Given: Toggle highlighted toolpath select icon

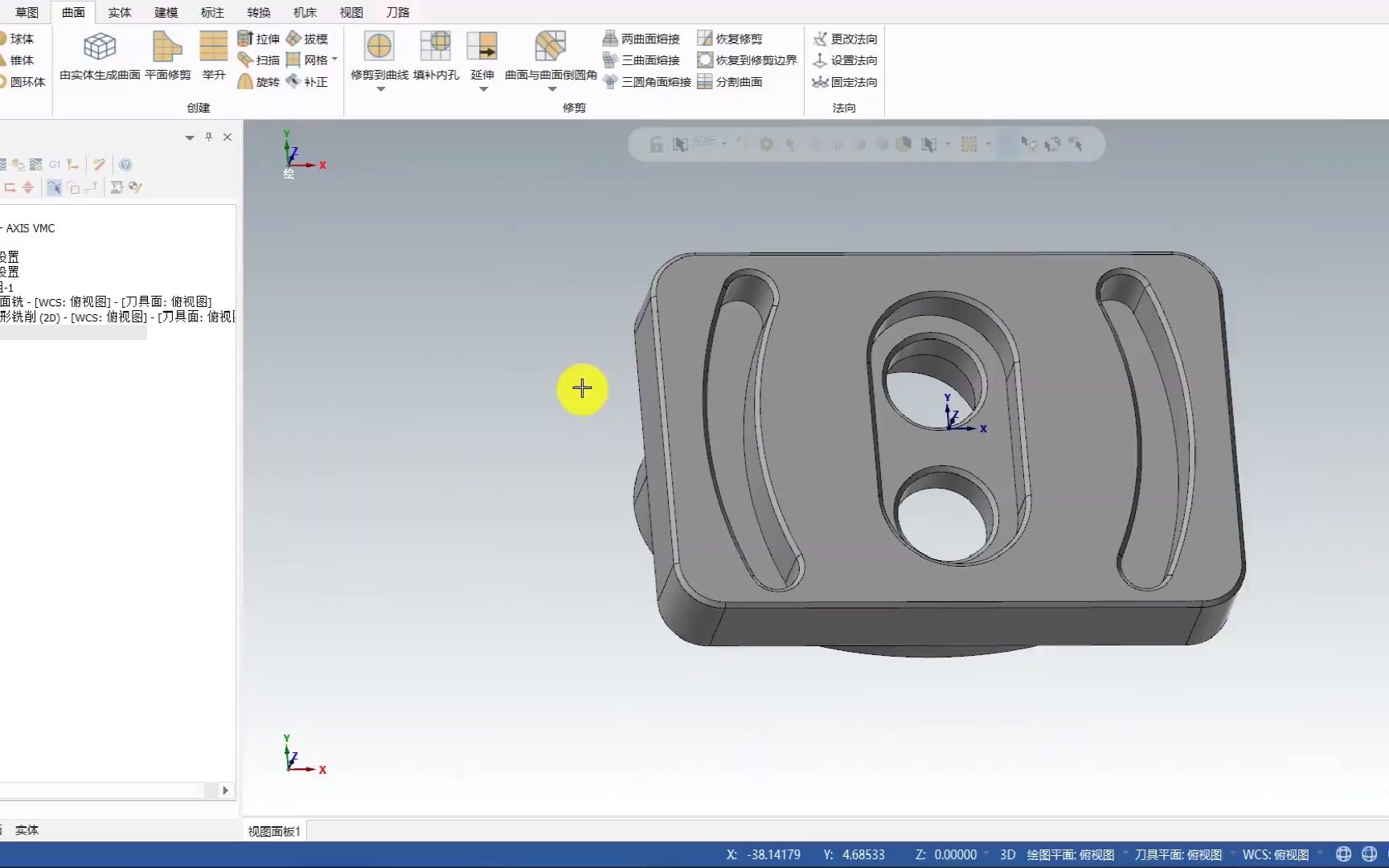Looking at the screenshot, I should [x=54, y=187].
